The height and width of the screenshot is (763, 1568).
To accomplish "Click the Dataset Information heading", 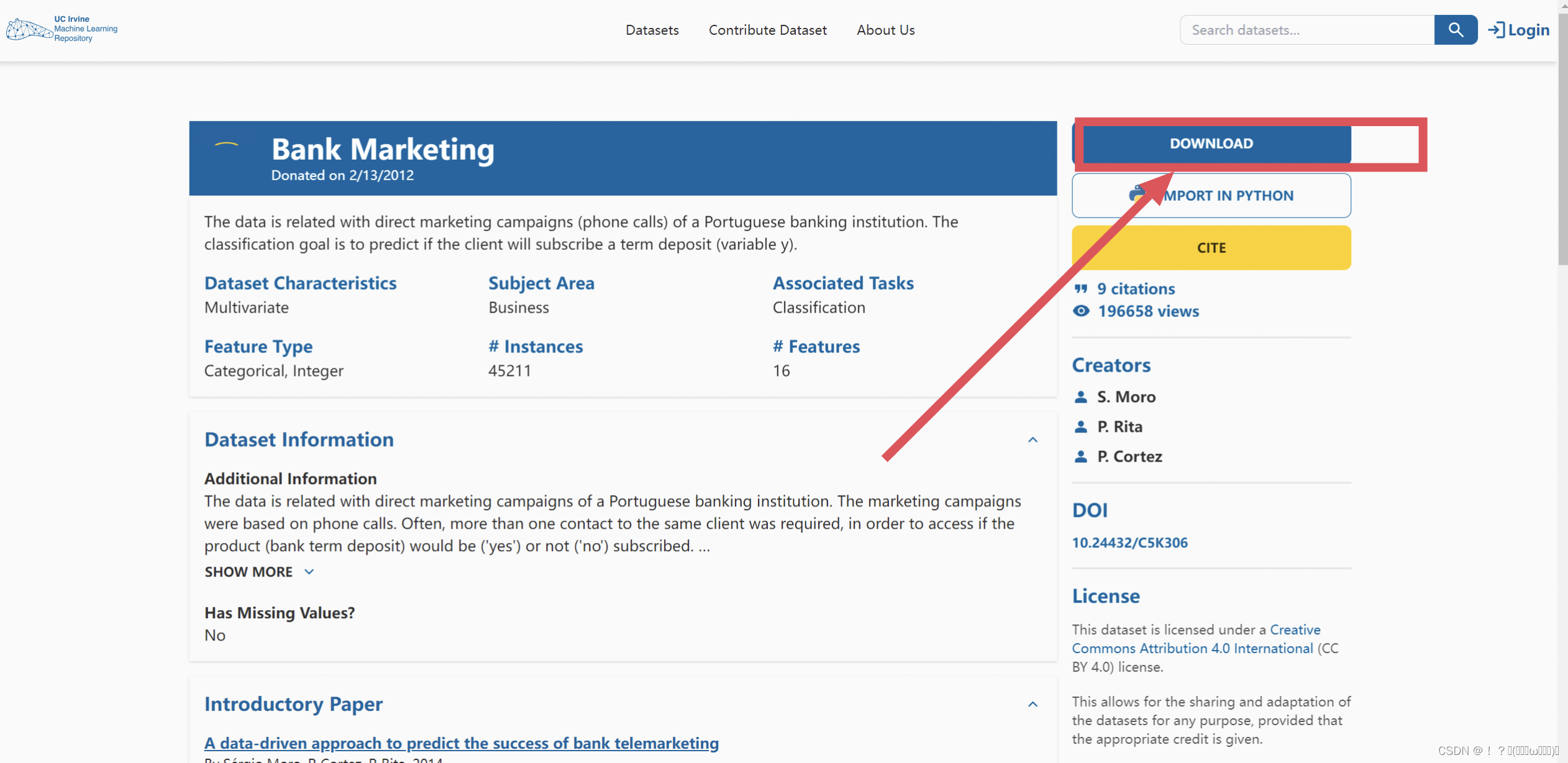I will (x=299, y=440).
